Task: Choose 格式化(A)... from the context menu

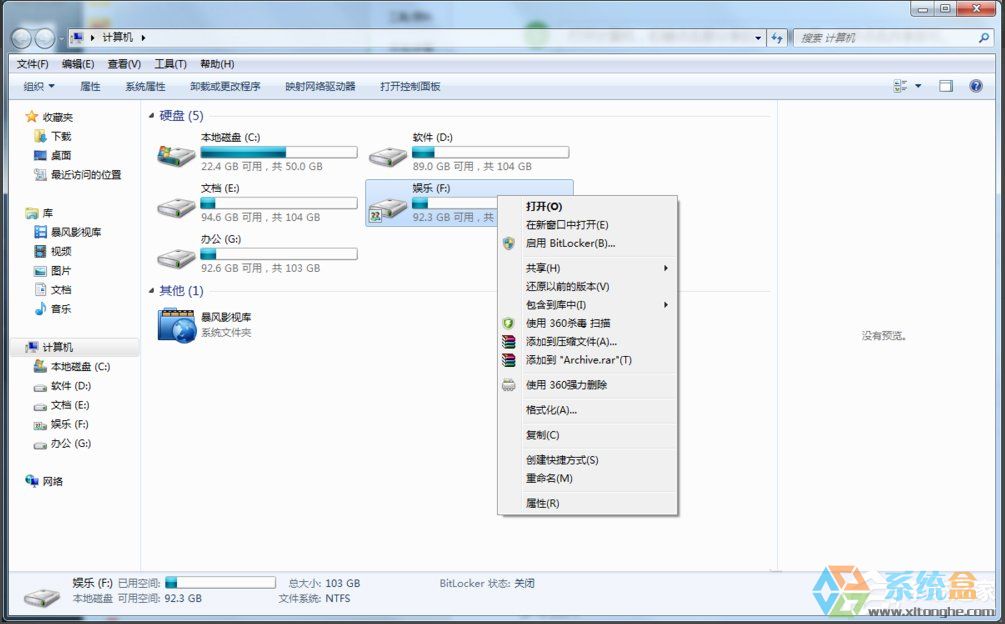Action: pos(551,410)
